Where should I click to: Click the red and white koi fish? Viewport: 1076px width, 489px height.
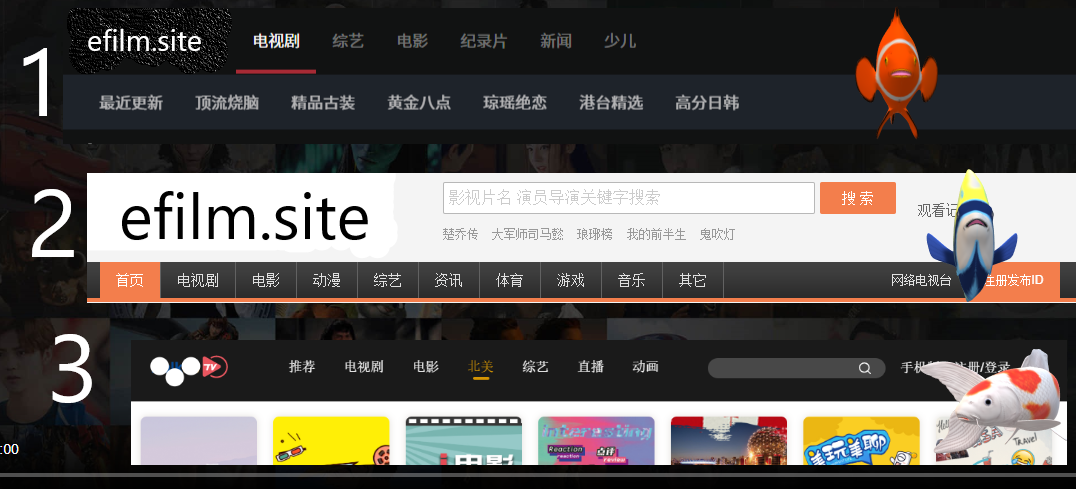(994, 400)
